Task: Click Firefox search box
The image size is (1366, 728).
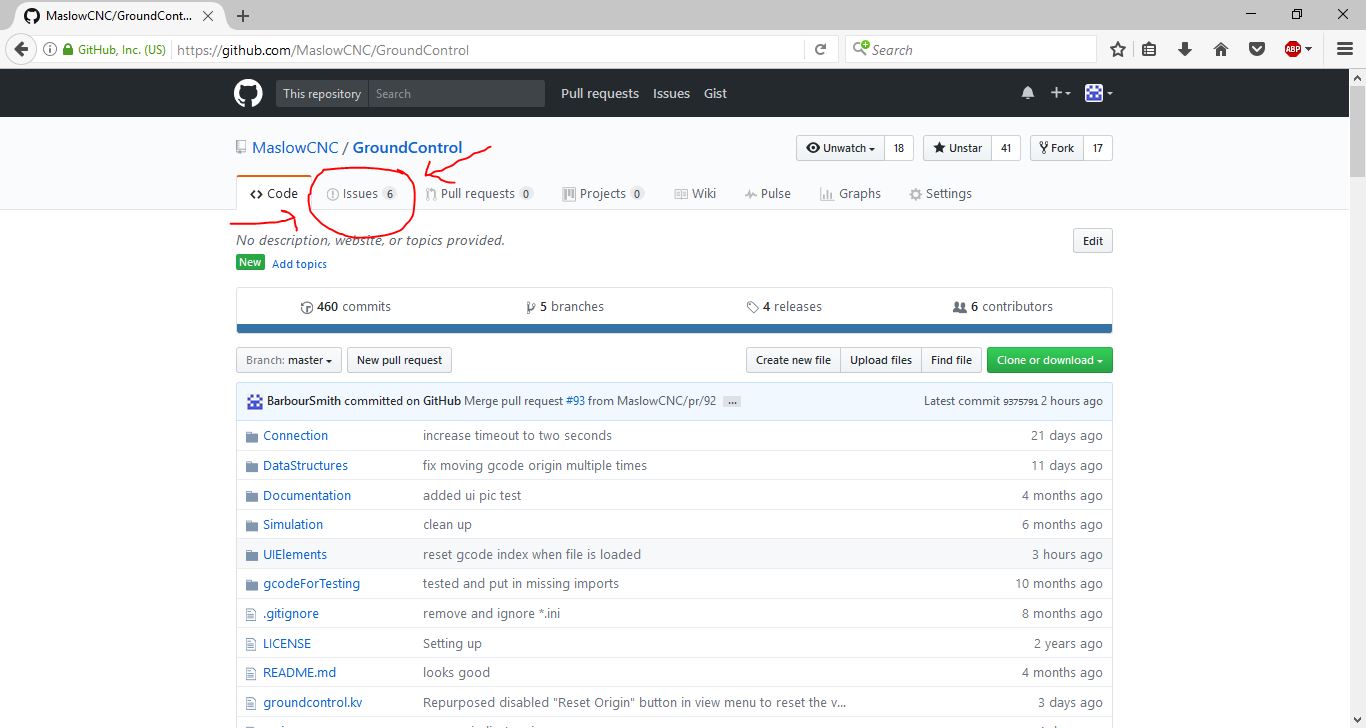Action: [972, 49]
